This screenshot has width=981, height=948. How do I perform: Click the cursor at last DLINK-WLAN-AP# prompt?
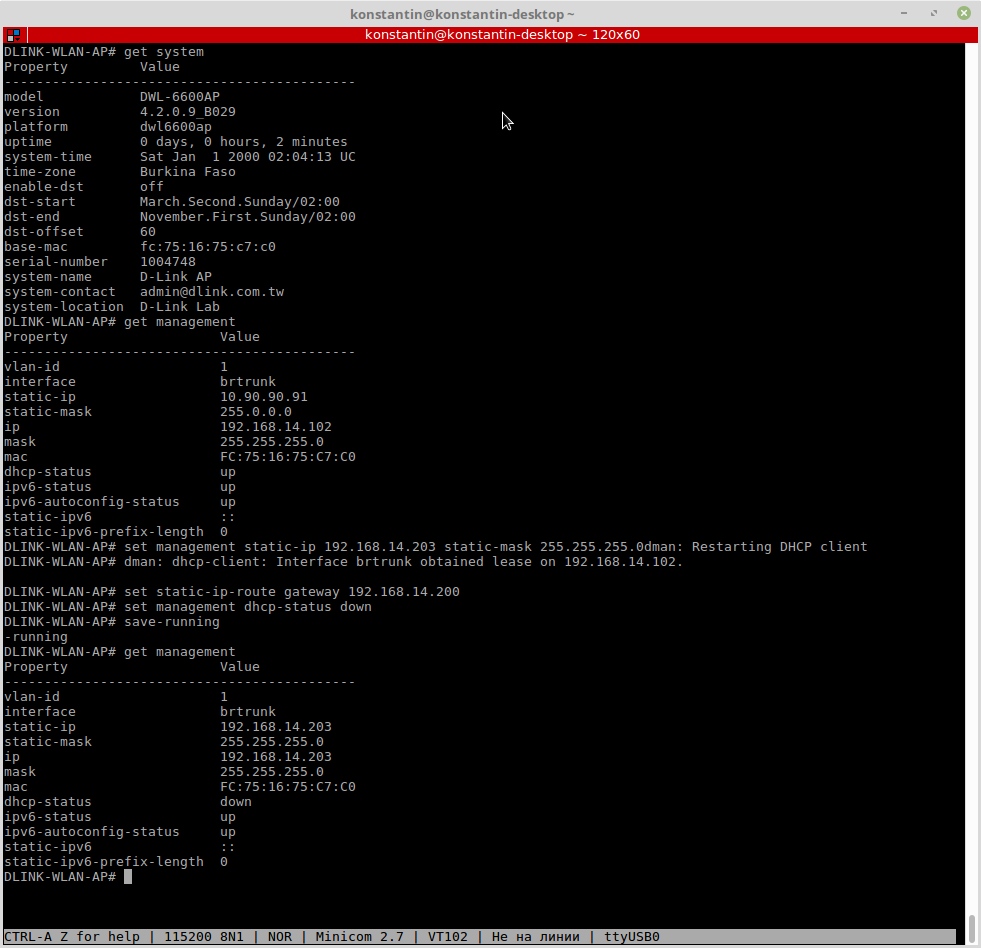[128, 877]
